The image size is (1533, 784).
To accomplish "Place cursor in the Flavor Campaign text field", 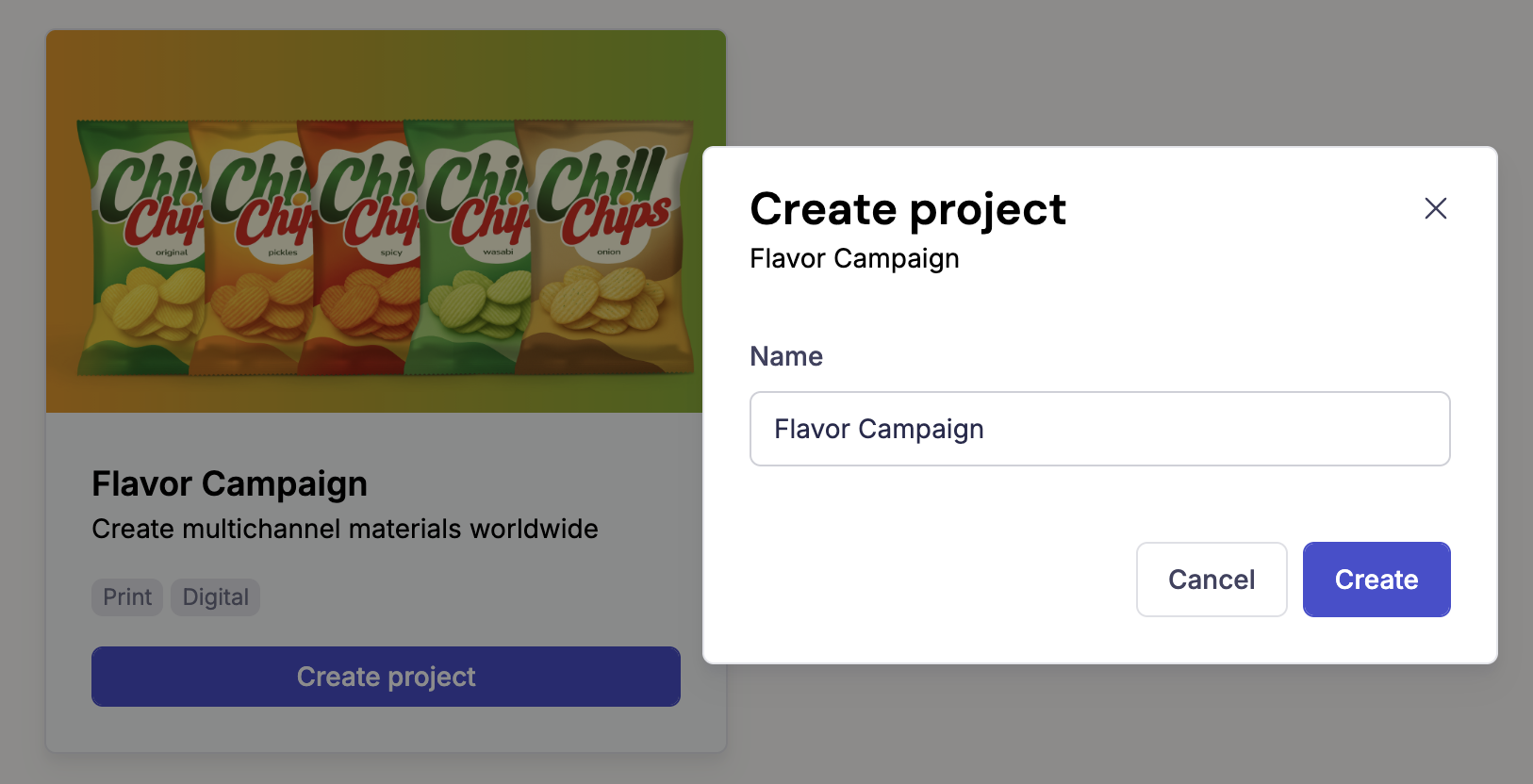I will 1099,429.
